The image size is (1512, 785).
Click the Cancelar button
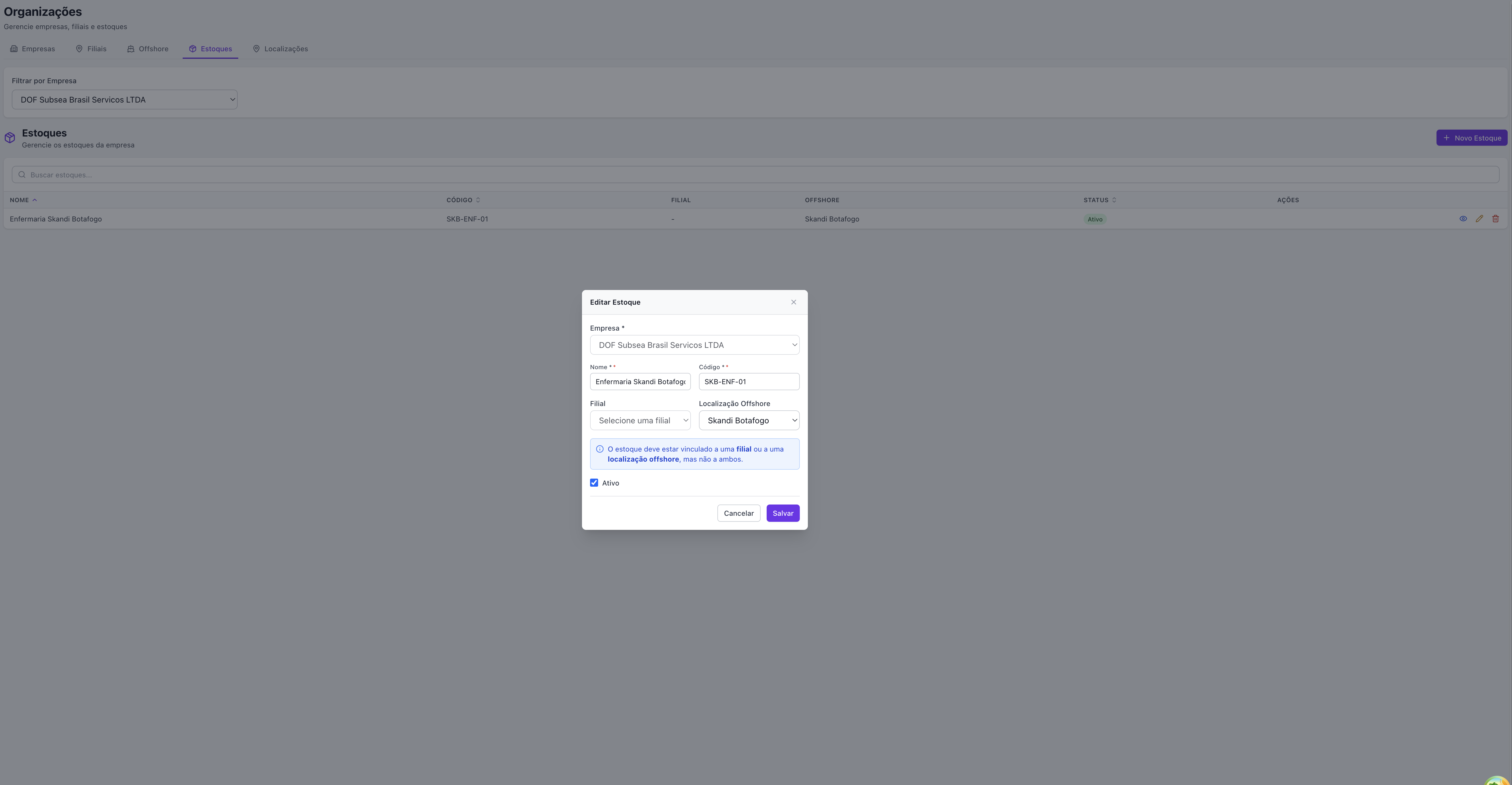pos(738,513)
